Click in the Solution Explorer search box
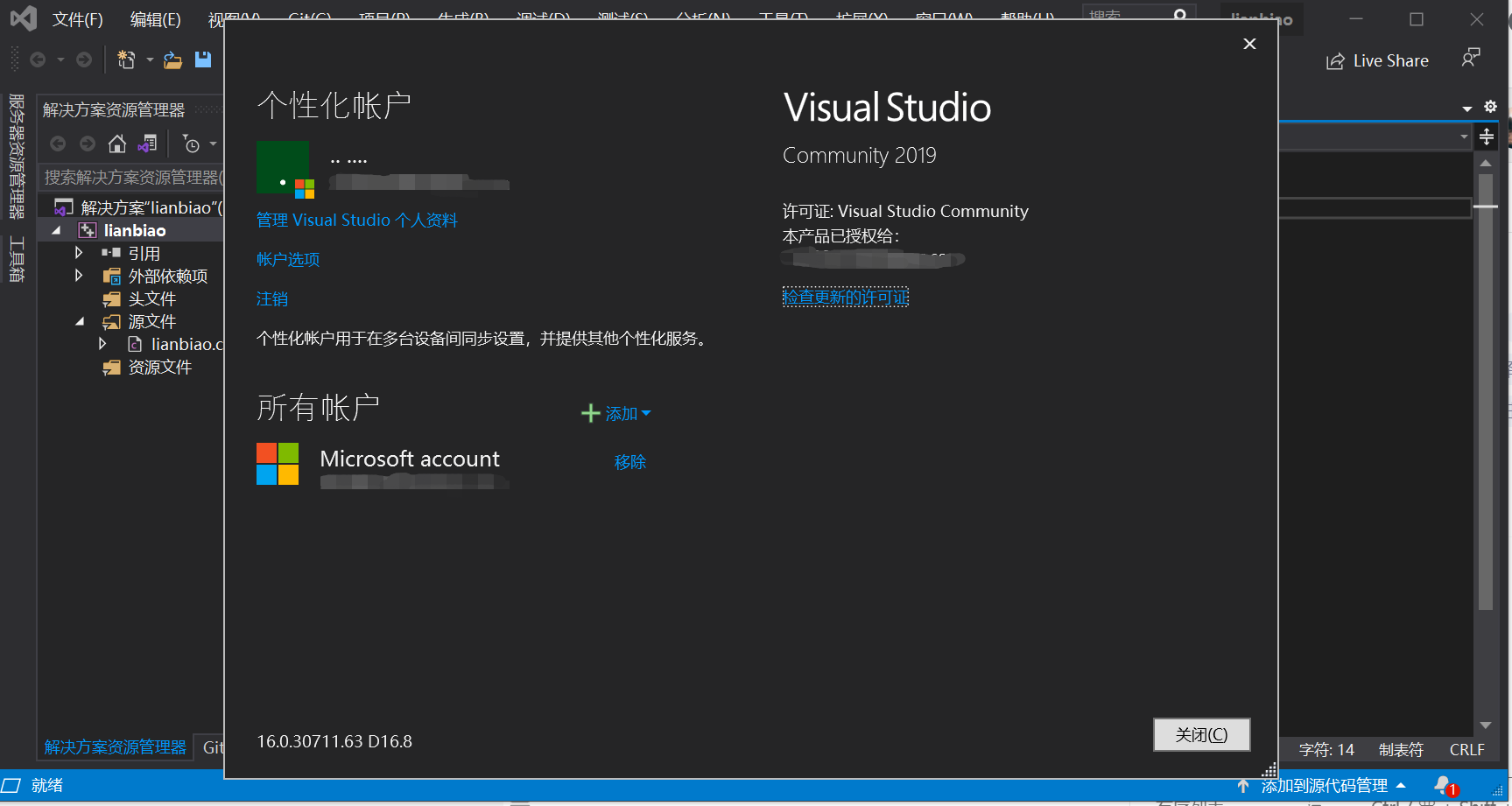Viewport: 1512px width, 806px height. pos(131,177)
